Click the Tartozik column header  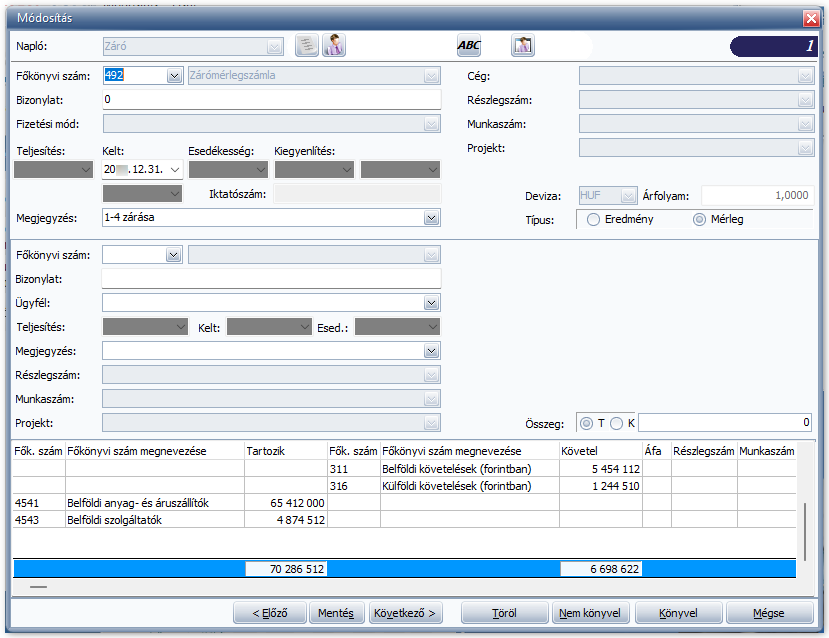click(285, 451)
